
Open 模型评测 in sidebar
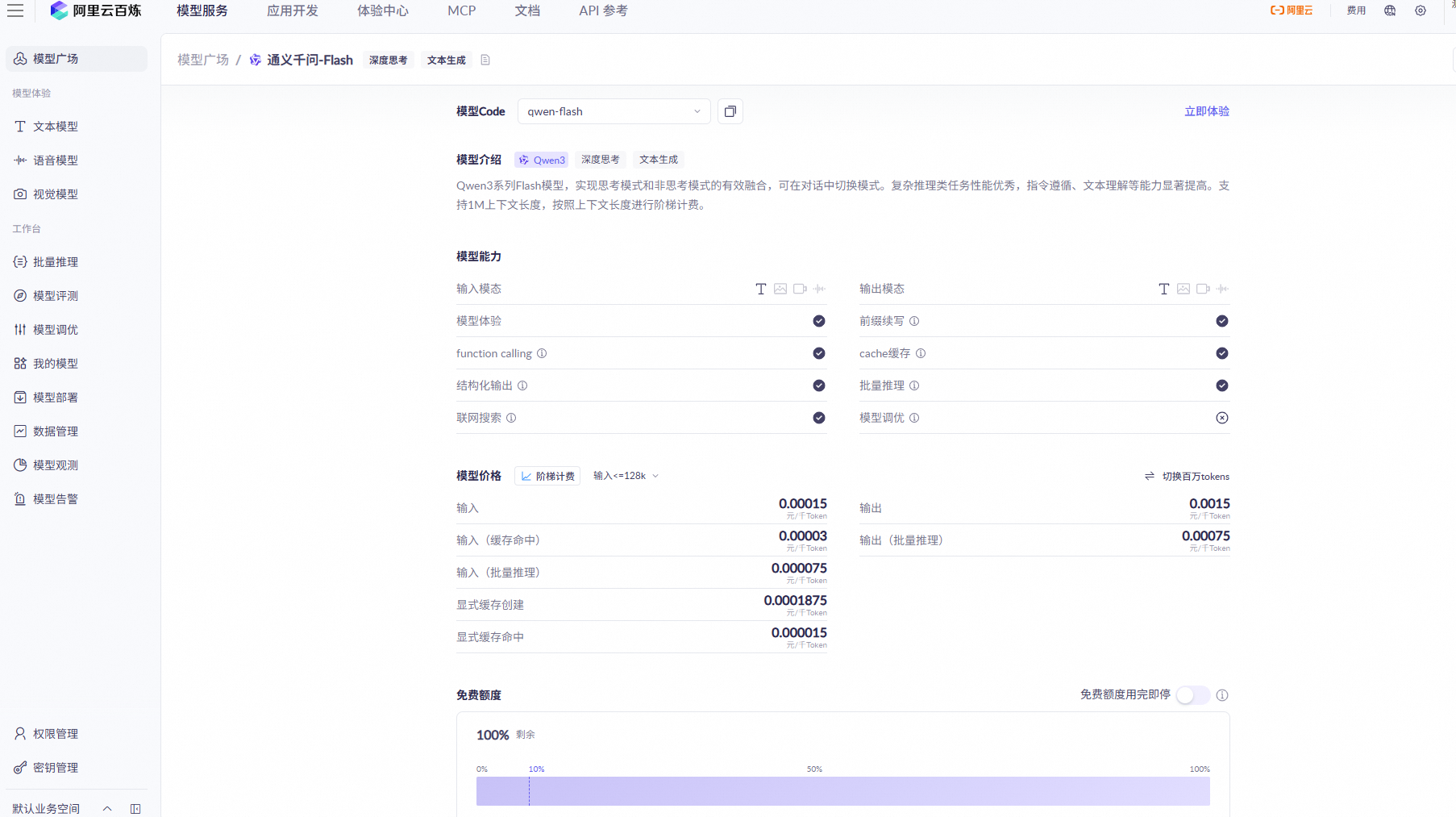click(77, 296)
